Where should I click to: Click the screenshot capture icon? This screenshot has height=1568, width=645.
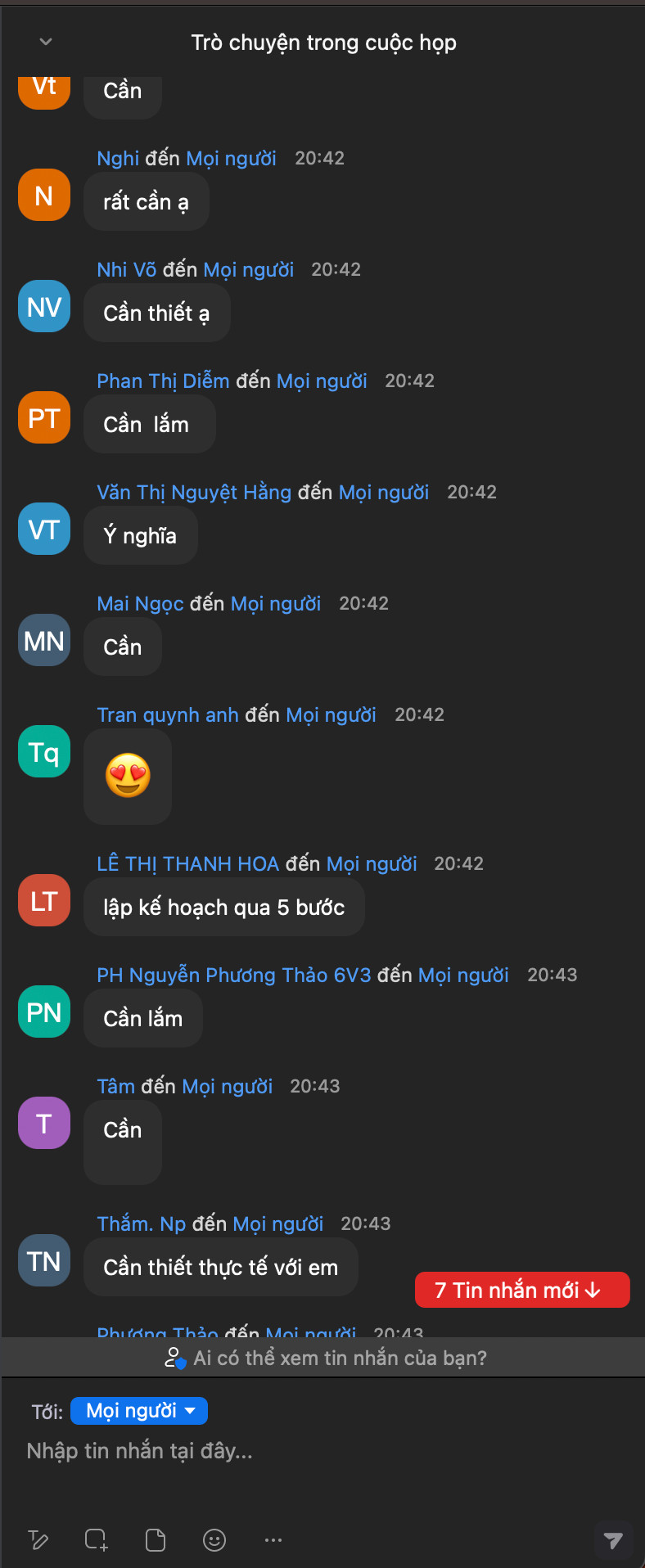point(97,1540)
